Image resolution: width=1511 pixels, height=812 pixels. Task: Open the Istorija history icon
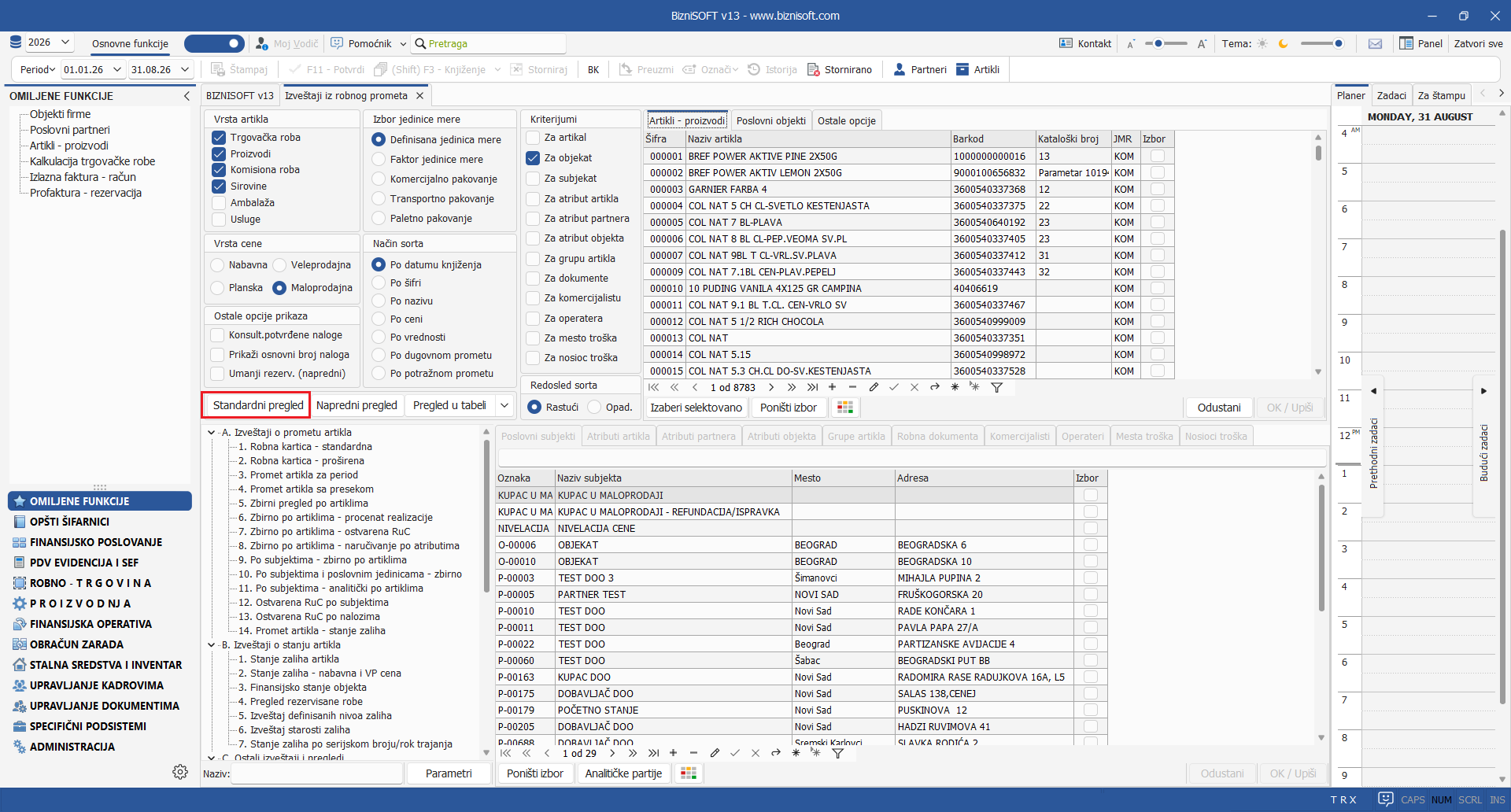(754, 69)
